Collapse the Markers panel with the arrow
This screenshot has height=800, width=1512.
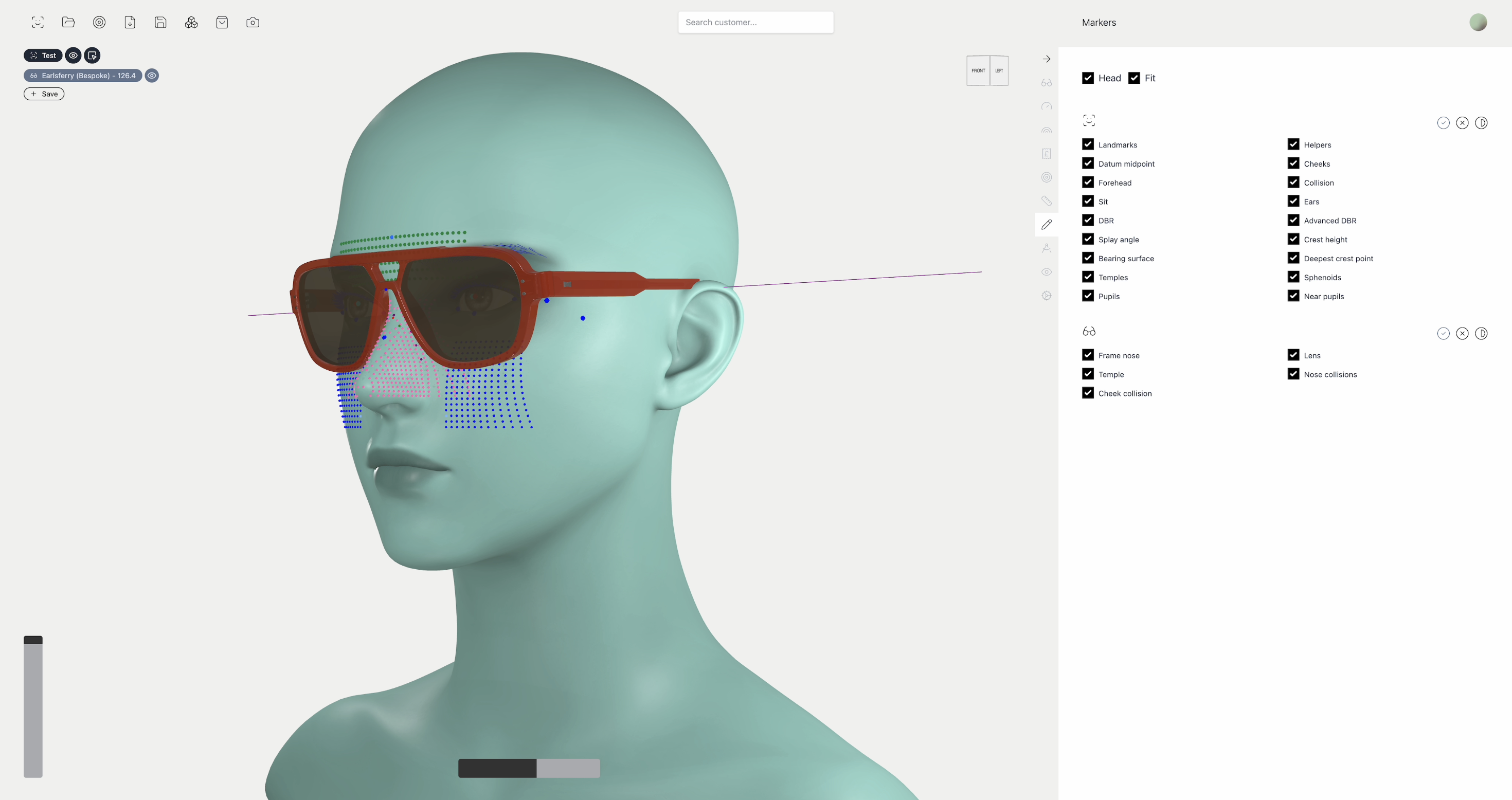pyautogui.click(x=1047, y=59)
